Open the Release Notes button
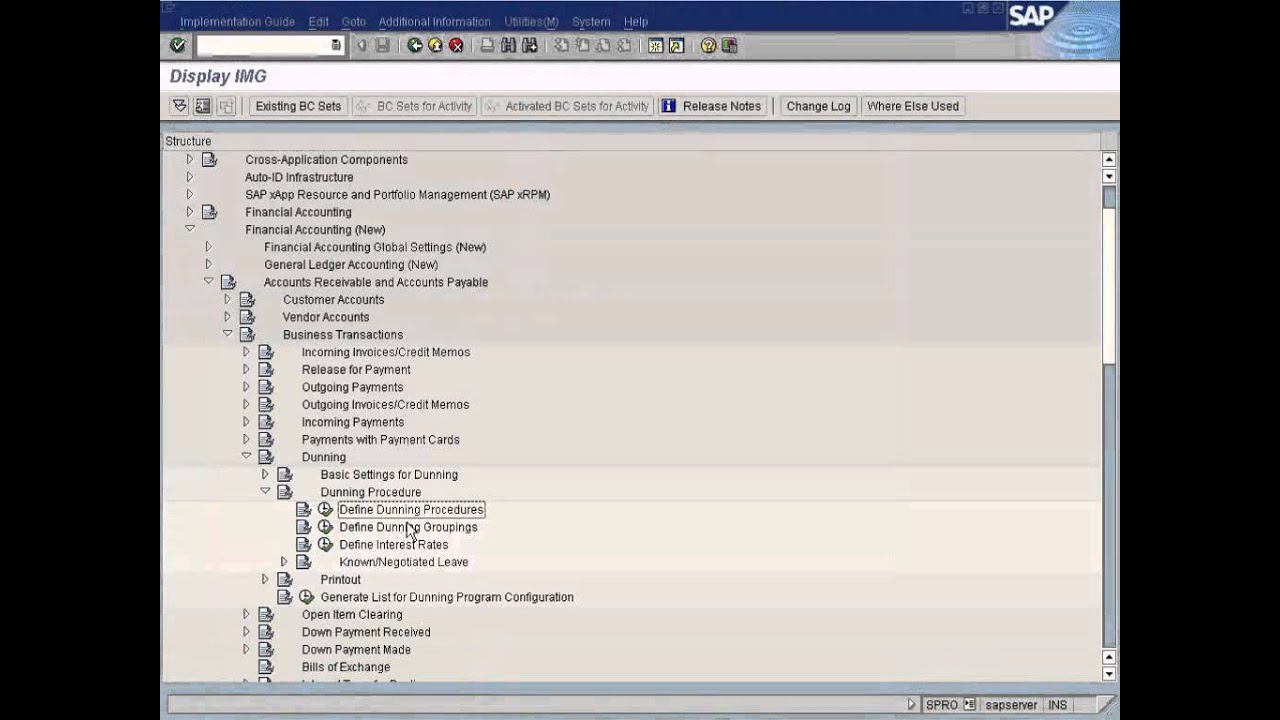Viewport: 1280px width, 720px height. 712,106
